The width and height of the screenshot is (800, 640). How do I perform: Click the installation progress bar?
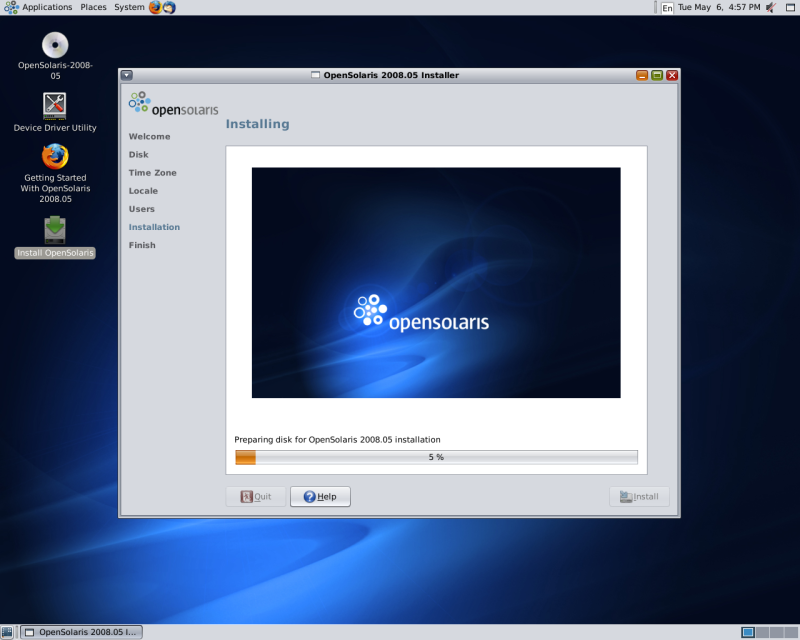point(436,457)
